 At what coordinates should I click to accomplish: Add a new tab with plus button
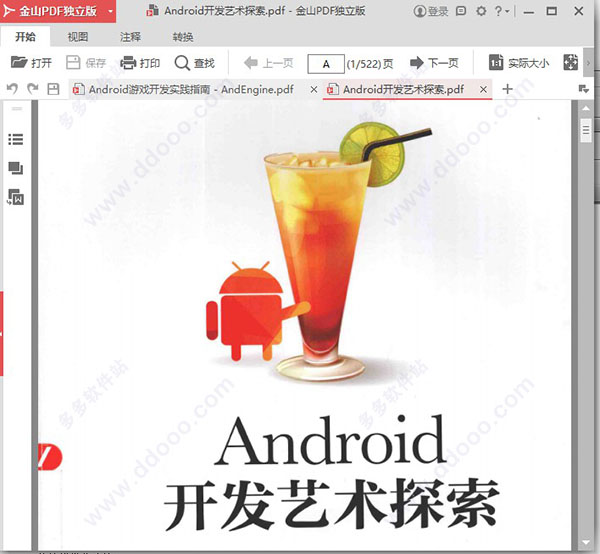click(507, 89)
